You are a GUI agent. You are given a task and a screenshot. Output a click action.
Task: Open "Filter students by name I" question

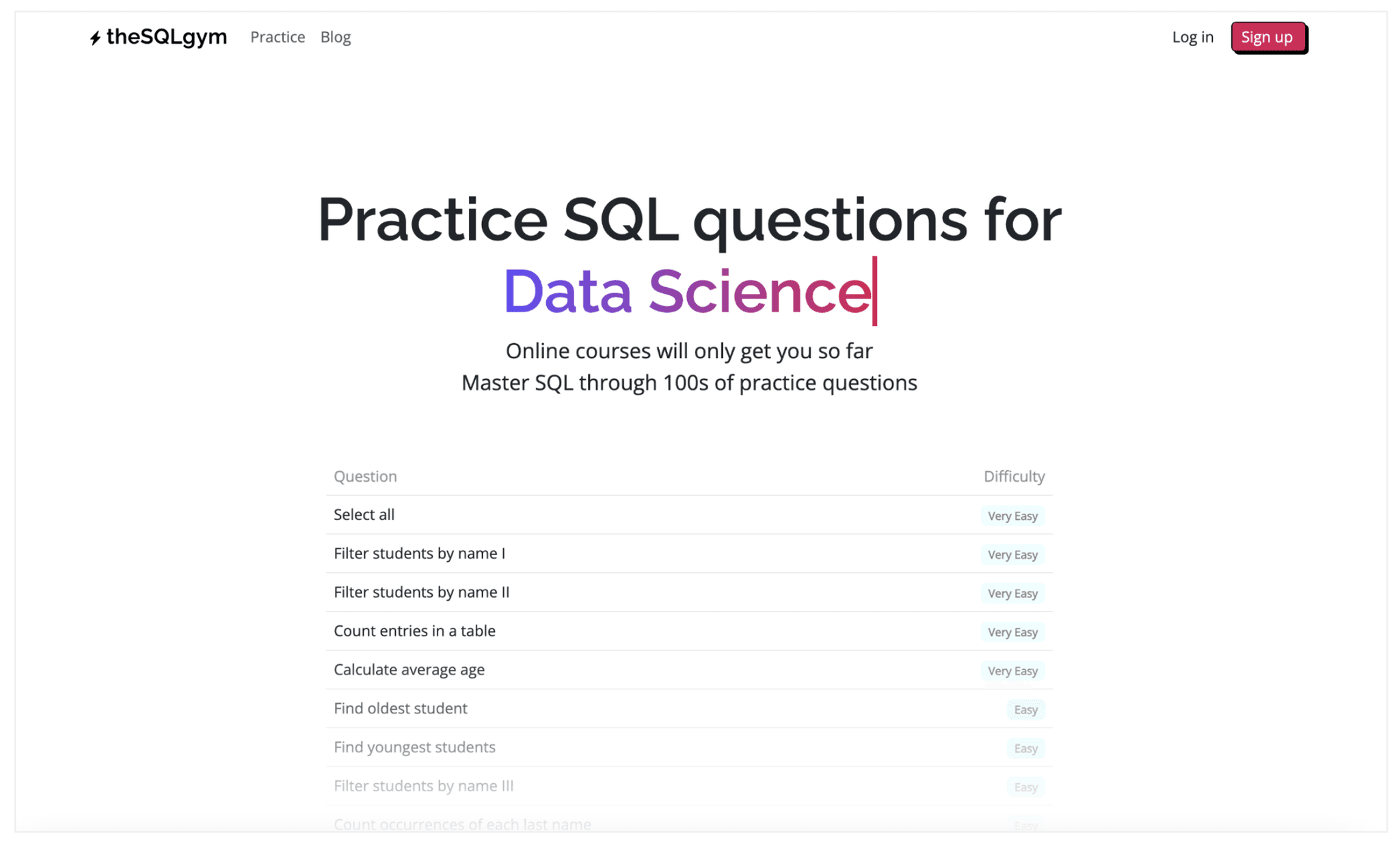click(x=419, y=554)
